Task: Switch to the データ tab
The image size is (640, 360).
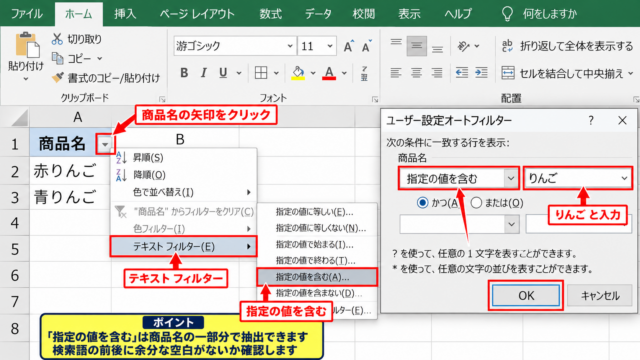Action: tap(318, 14)
